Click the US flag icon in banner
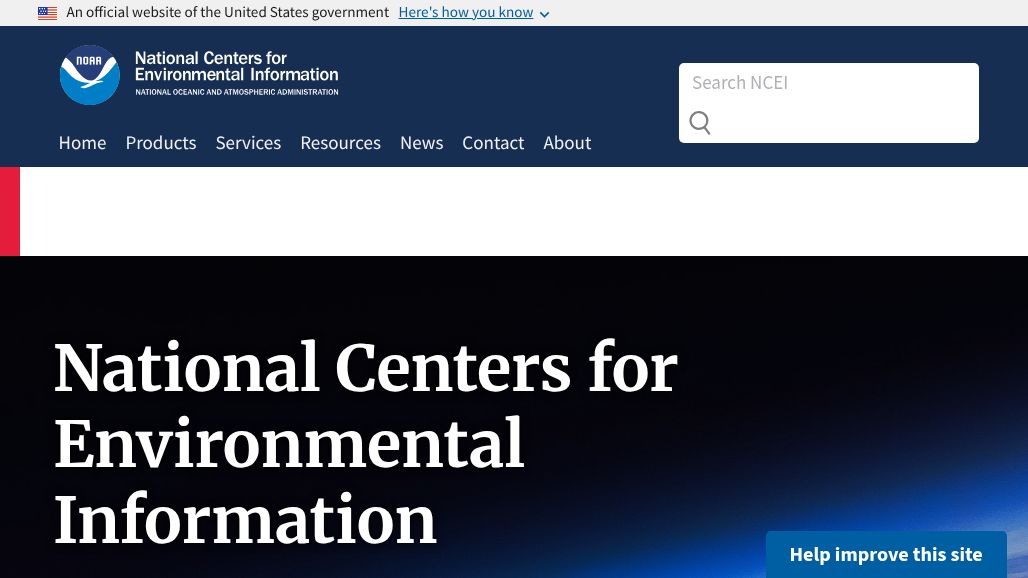The height and width of the screenshot is (578, 1028). point(47,13)
